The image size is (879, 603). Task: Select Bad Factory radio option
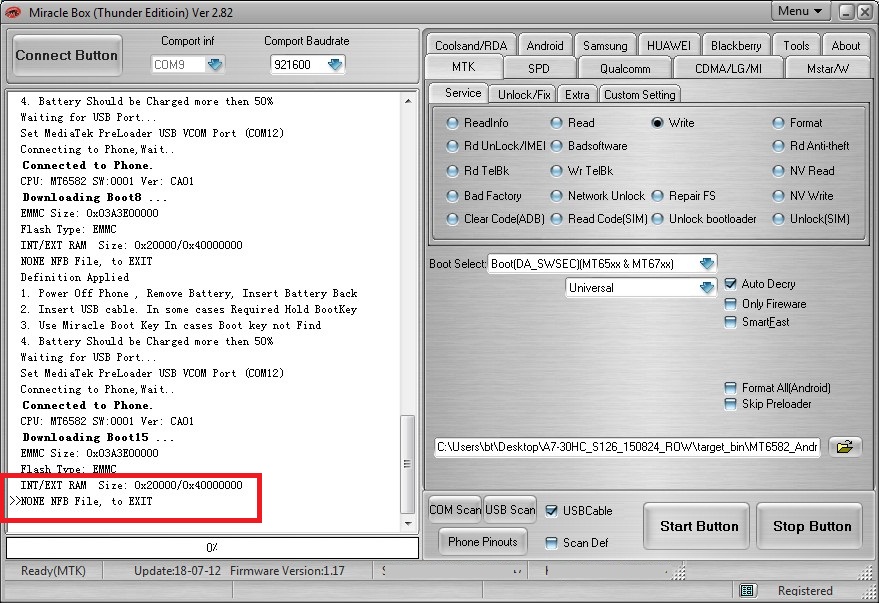452,196
